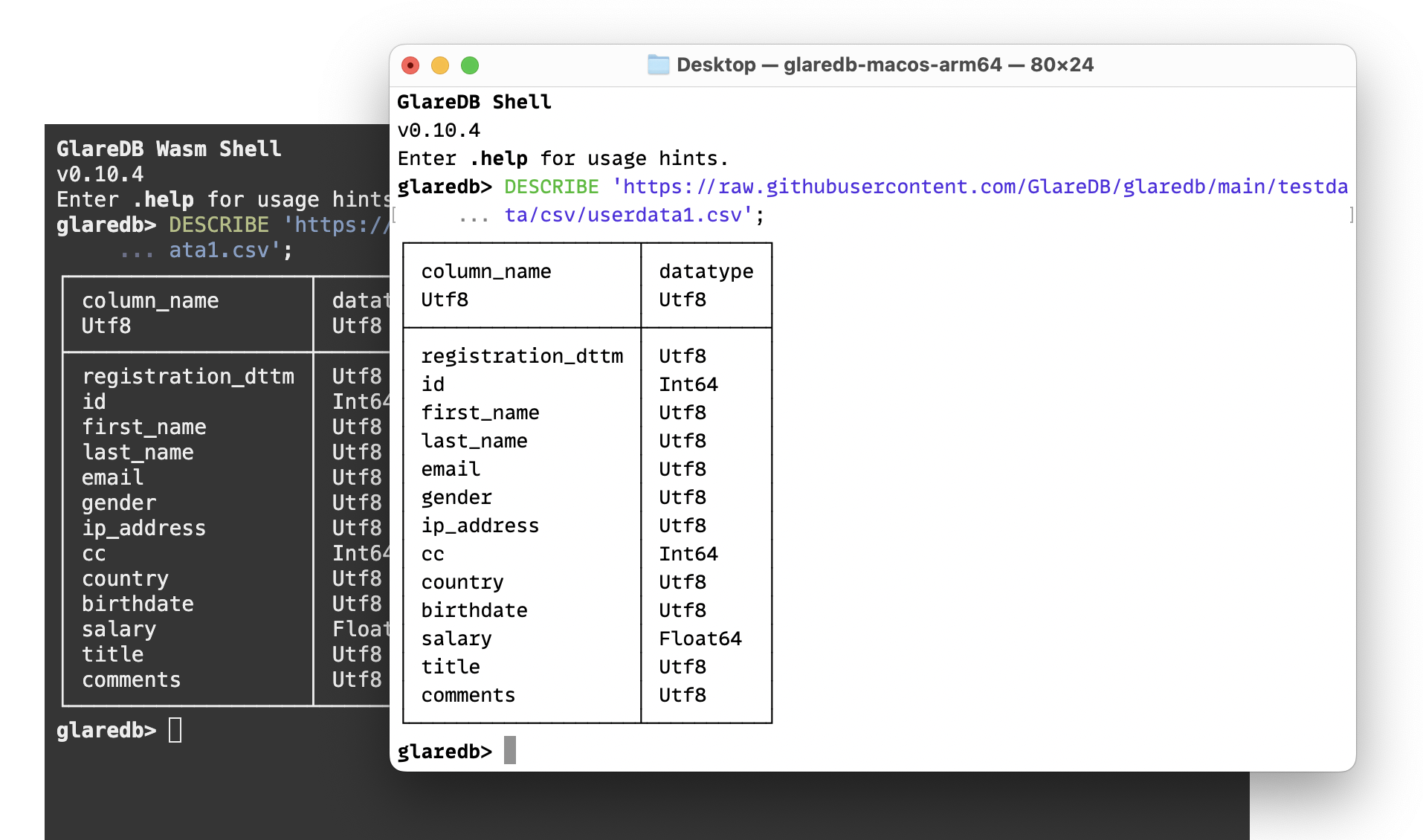1423x840 pixels.
Task: Click the final 'glaredb>' prompt in the macOS terminal
Action: pyautogui.click(x=445, y=752)
